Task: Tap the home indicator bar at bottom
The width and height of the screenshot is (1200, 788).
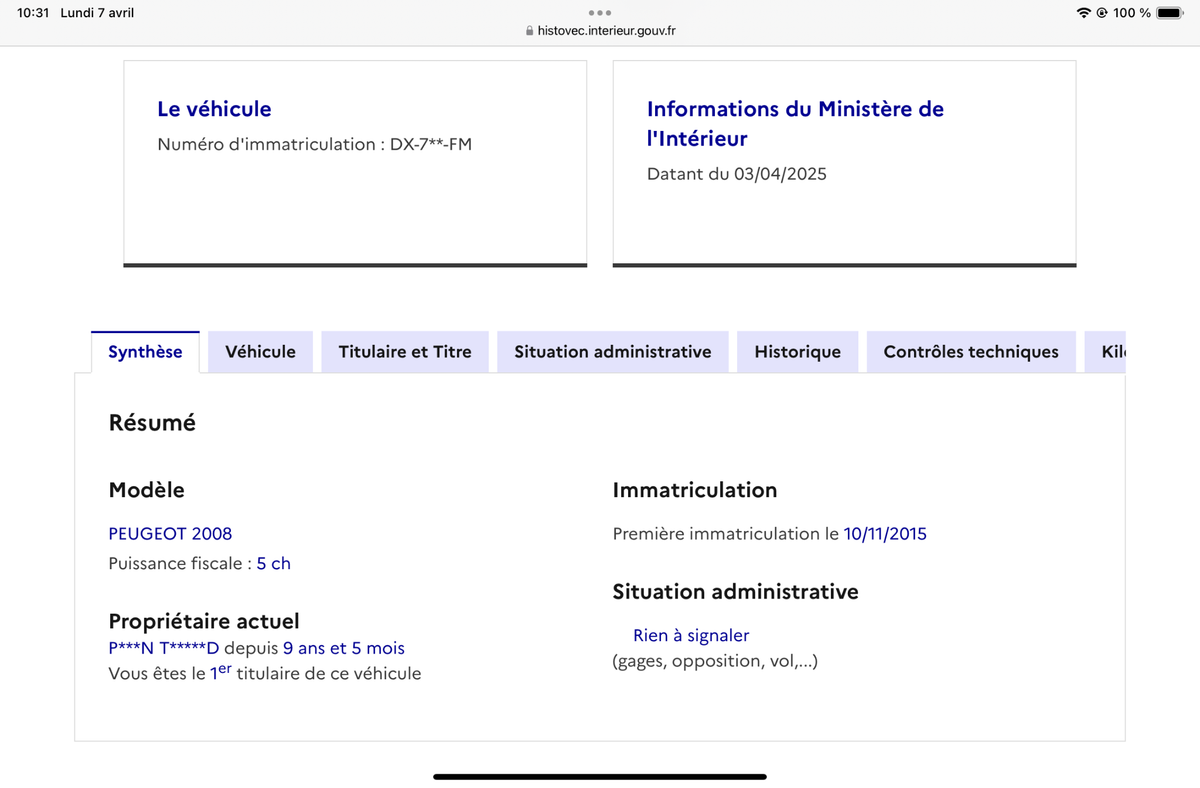Action: pos(600,776)
